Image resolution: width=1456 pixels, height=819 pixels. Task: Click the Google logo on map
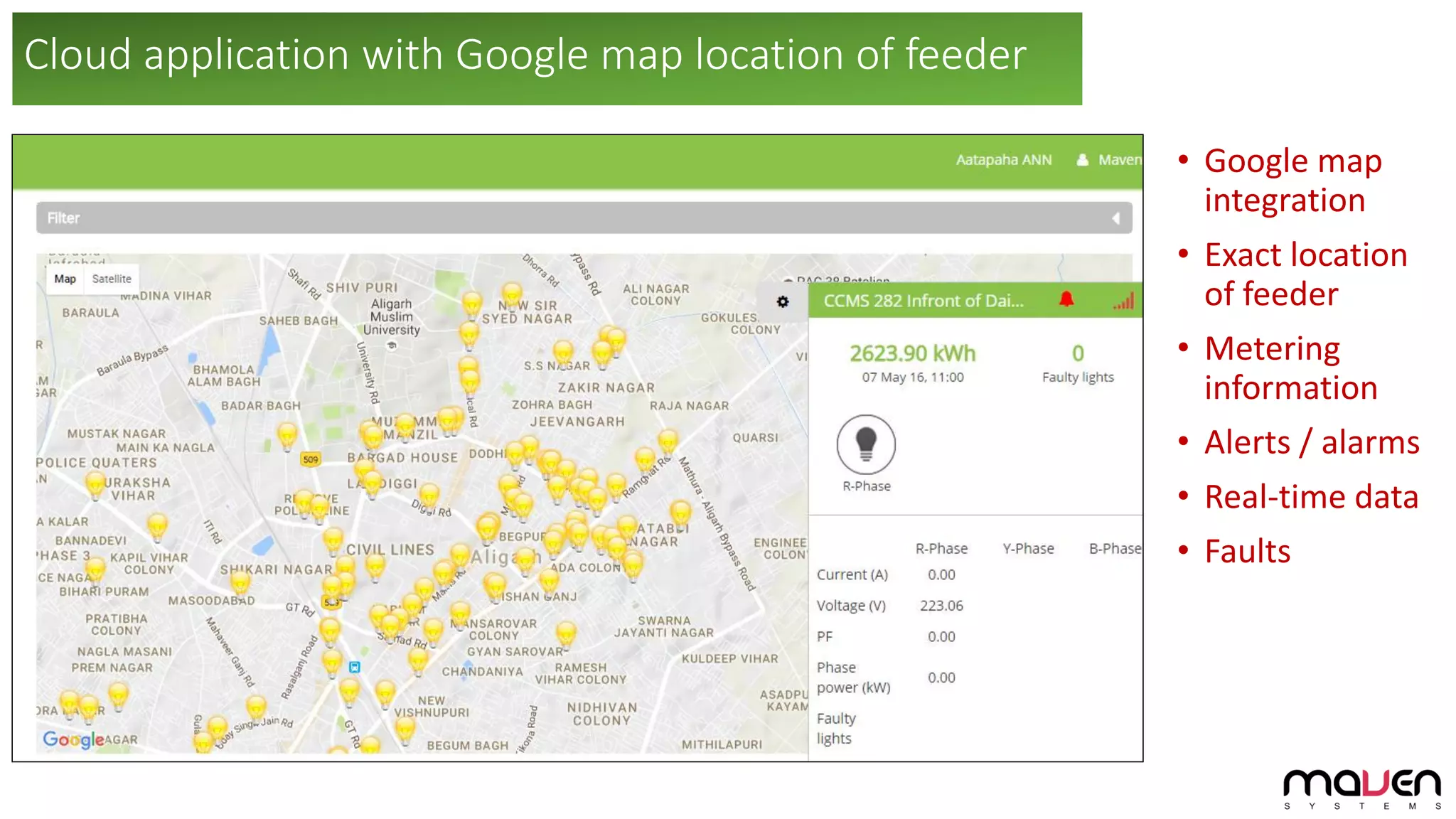point(73,740)
